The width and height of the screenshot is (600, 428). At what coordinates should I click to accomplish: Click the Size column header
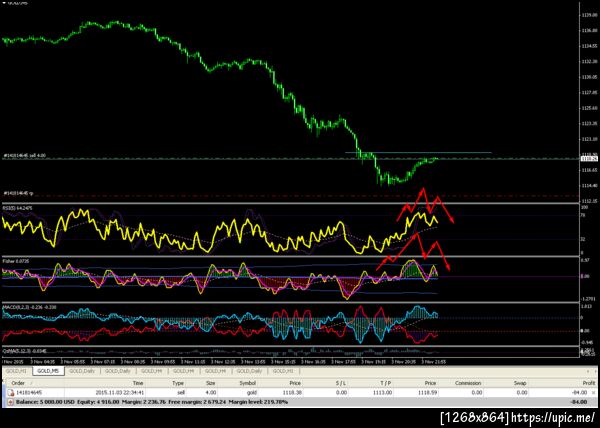tap(210, 383)
